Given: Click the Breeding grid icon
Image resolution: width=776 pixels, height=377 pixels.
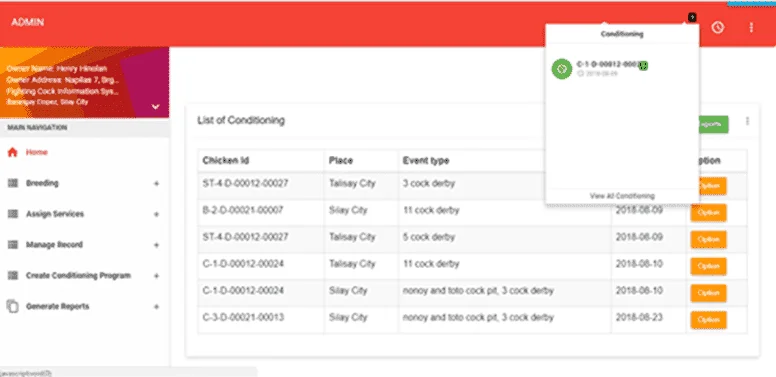Looking at the screenshot, I should point(13,183).
